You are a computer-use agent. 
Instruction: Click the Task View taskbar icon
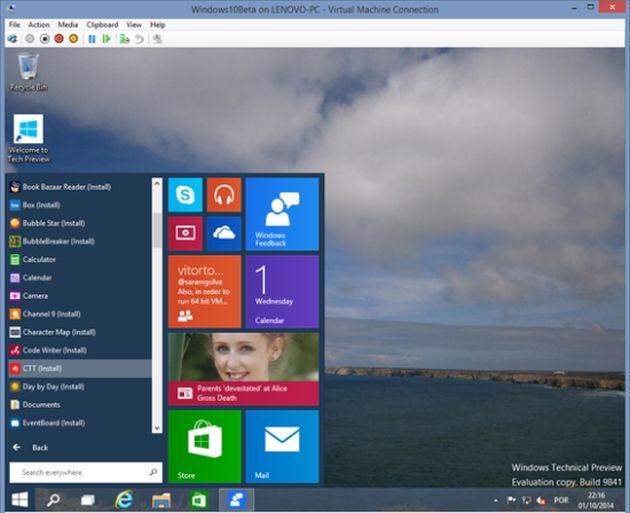coord(88,500)
